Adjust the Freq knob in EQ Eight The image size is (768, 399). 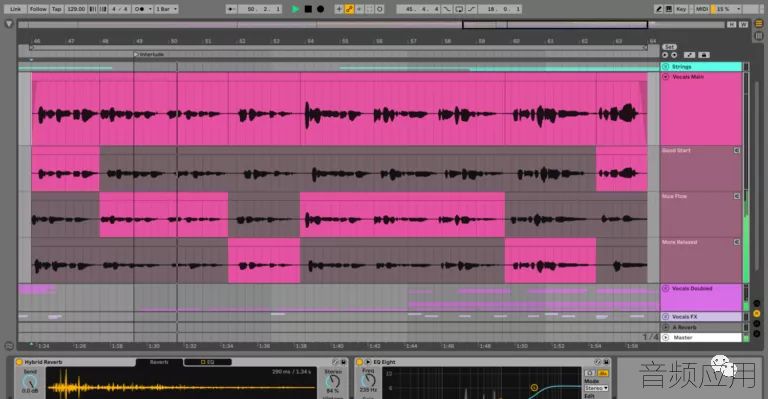(368, 380)
